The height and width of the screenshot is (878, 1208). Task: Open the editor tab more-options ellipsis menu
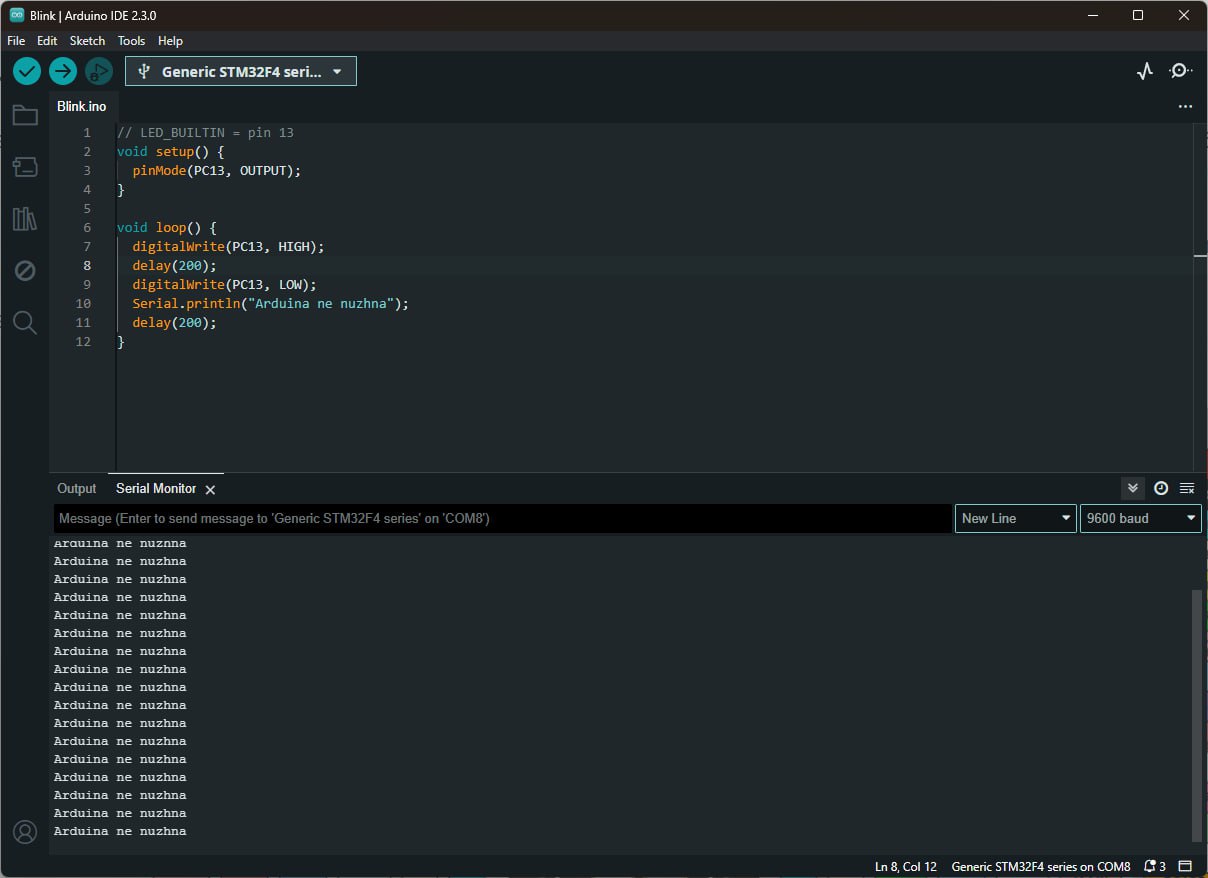1185,106
